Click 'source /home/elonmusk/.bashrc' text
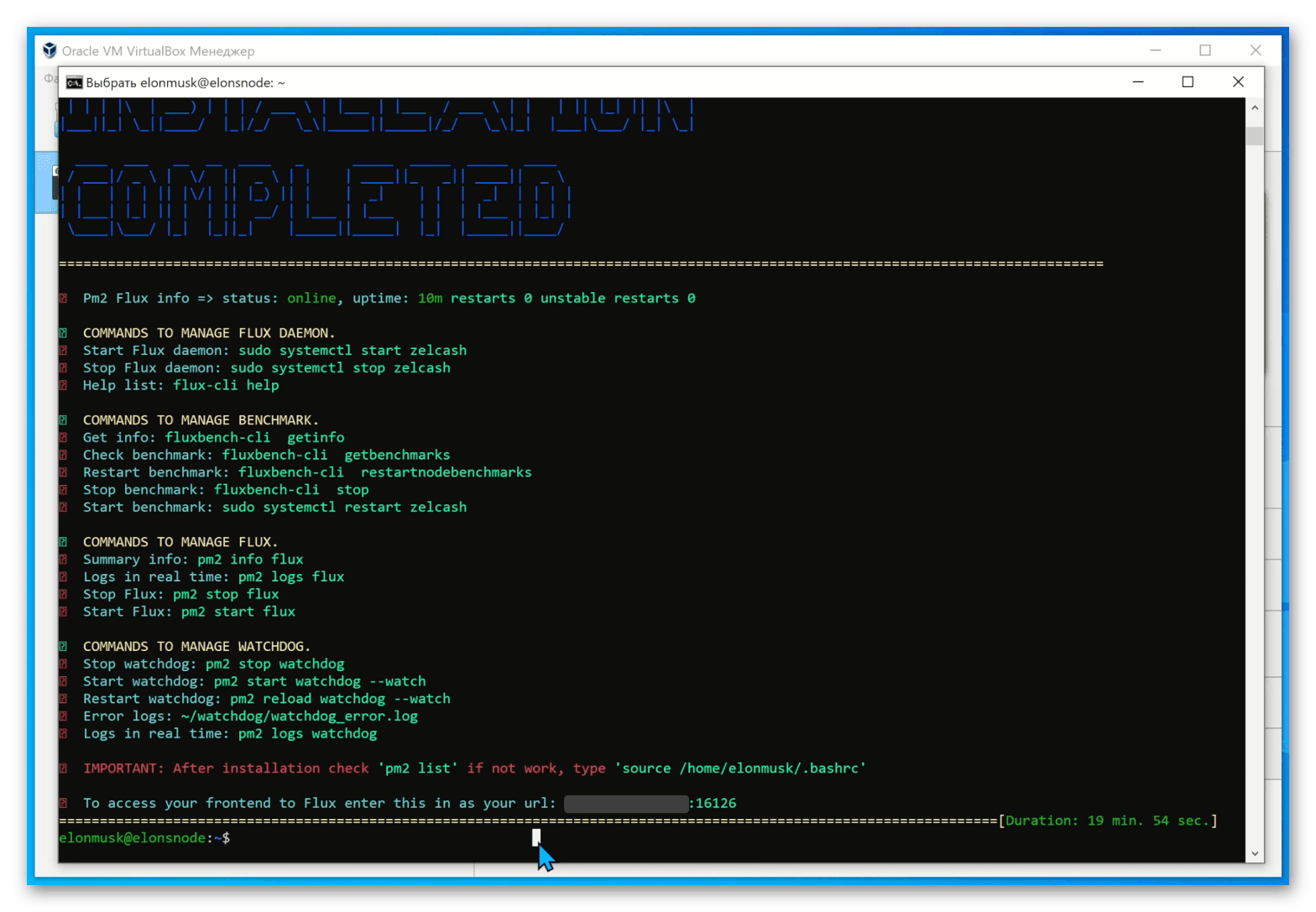Image resolution: width=1316 pixels, height=912 pixels. tap(739, 769)
